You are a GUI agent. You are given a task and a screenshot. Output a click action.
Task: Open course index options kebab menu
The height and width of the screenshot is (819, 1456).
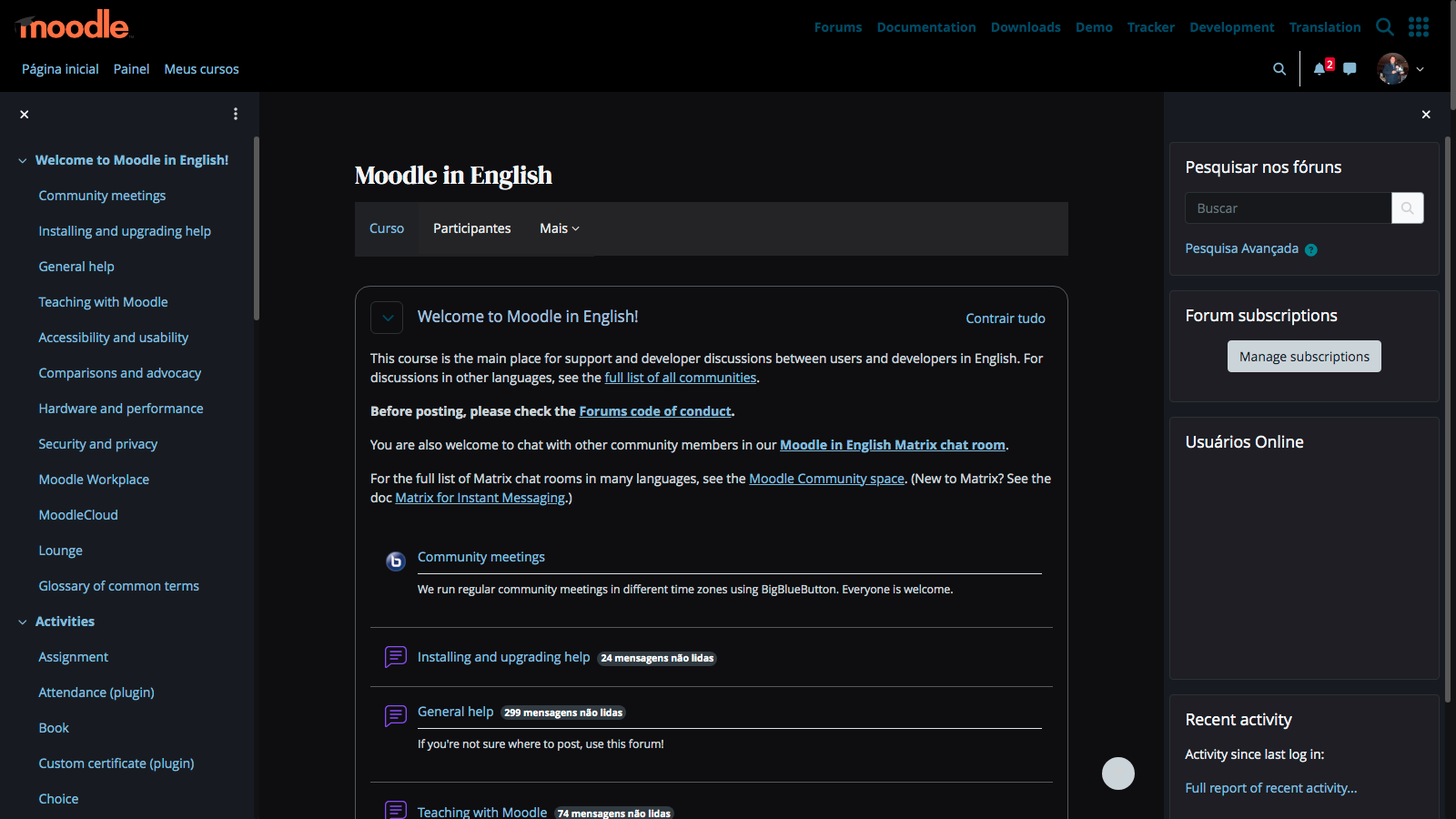pos(236,114)
